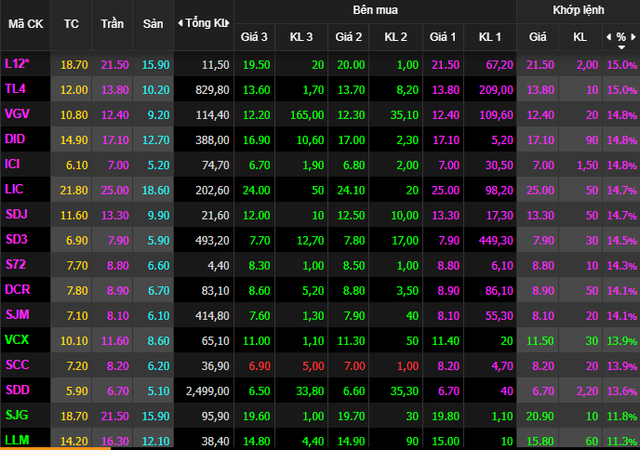Sort by Sàn column header
Viewport: 640px width, 450px height.
point(153,24)
